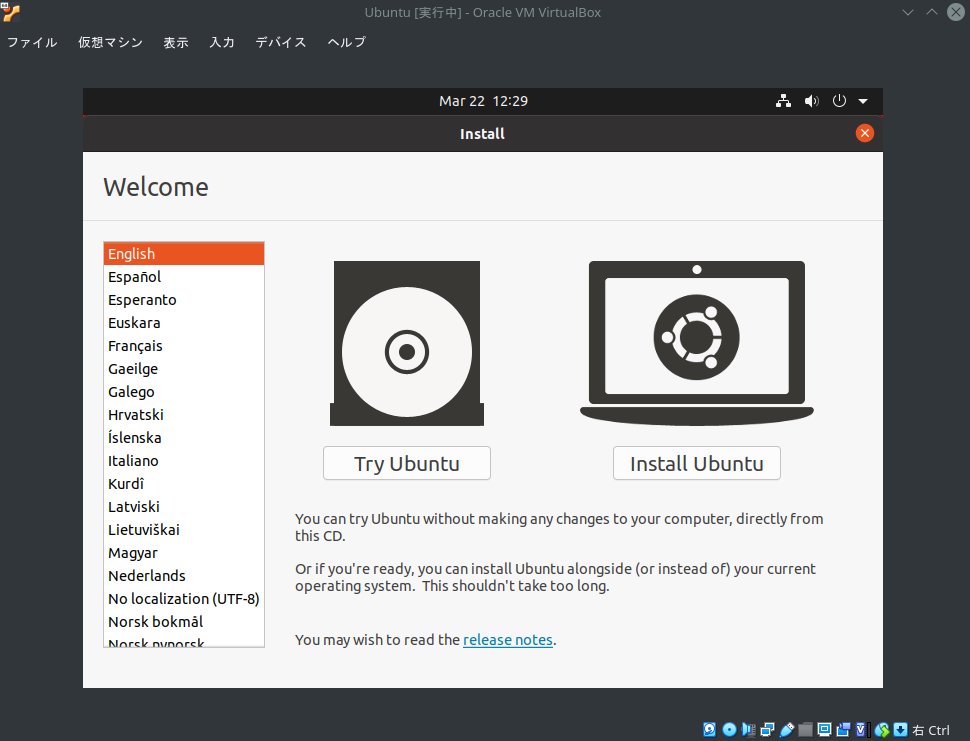Select Lietuviškai in the language list
970x741 pixels.
(x=184, y=529)
